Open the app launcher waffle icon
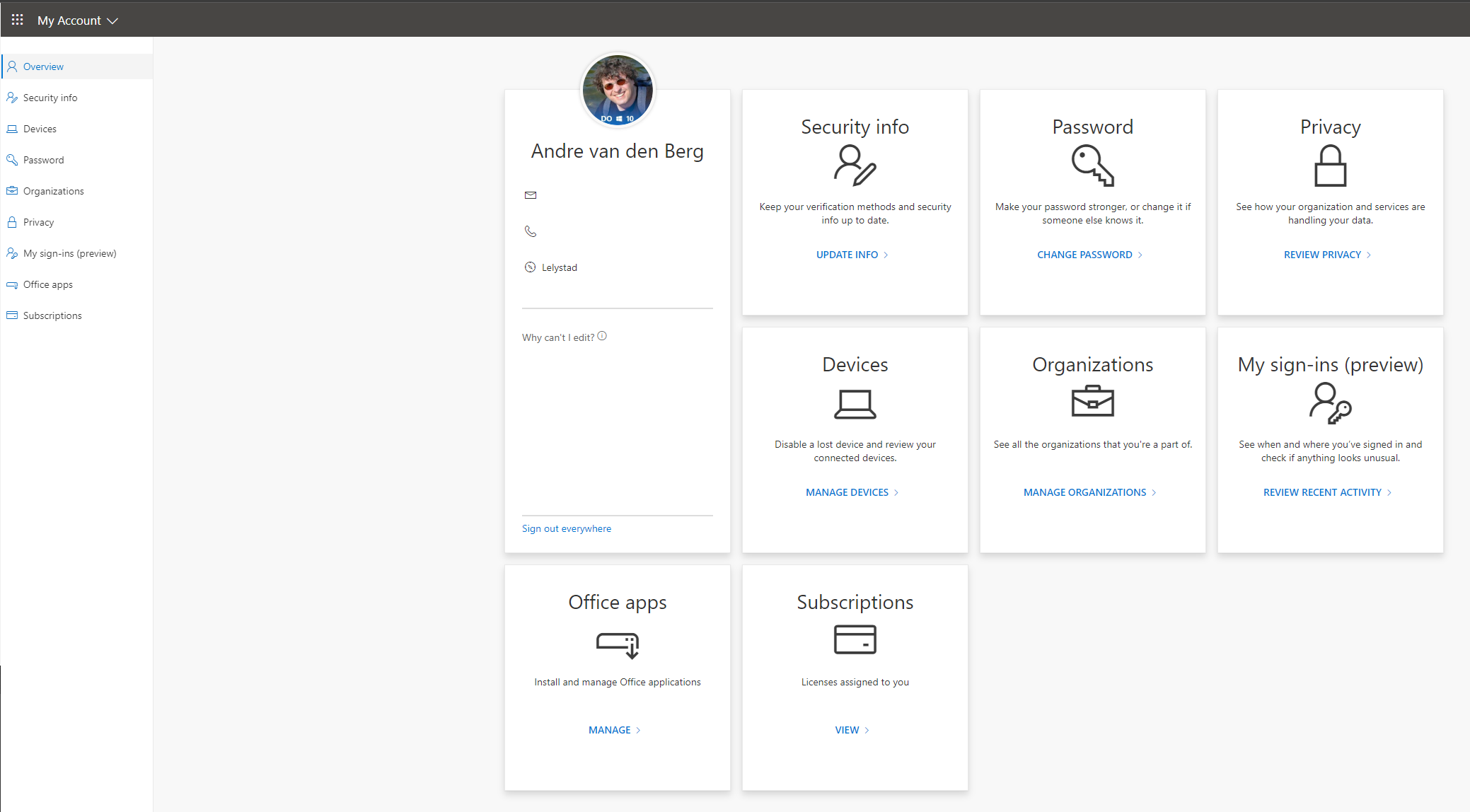This screenshot has height=812, width=1470. click(18, 20)
